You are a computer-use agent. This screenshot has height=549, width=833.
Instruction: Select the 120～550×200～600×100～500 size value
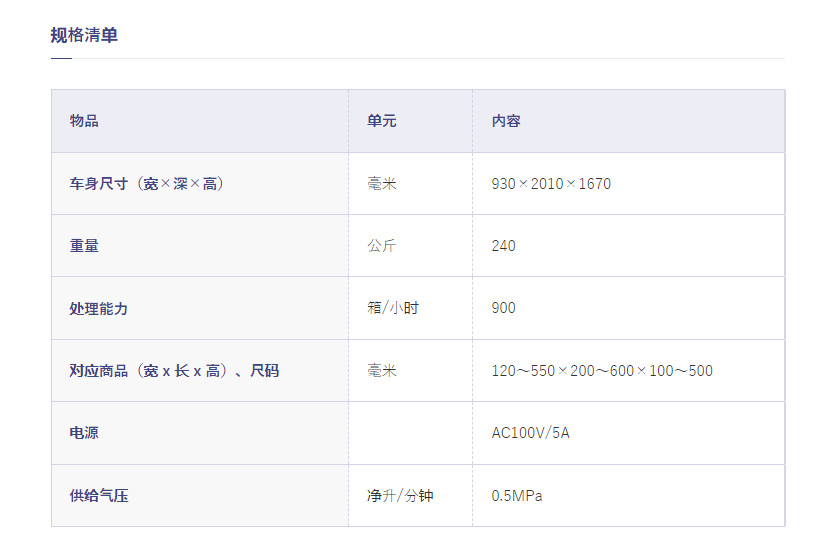tap(602, 371)
